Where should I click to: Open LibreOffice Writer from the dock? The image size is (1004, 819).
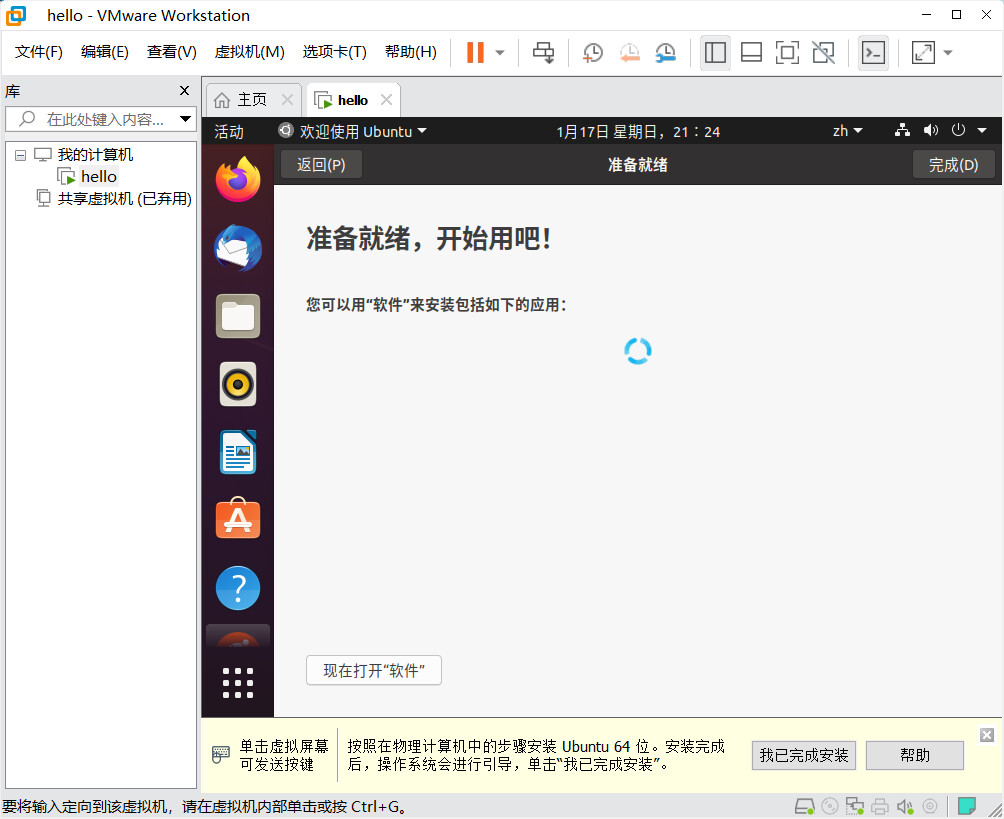click(x=238, y=452)
